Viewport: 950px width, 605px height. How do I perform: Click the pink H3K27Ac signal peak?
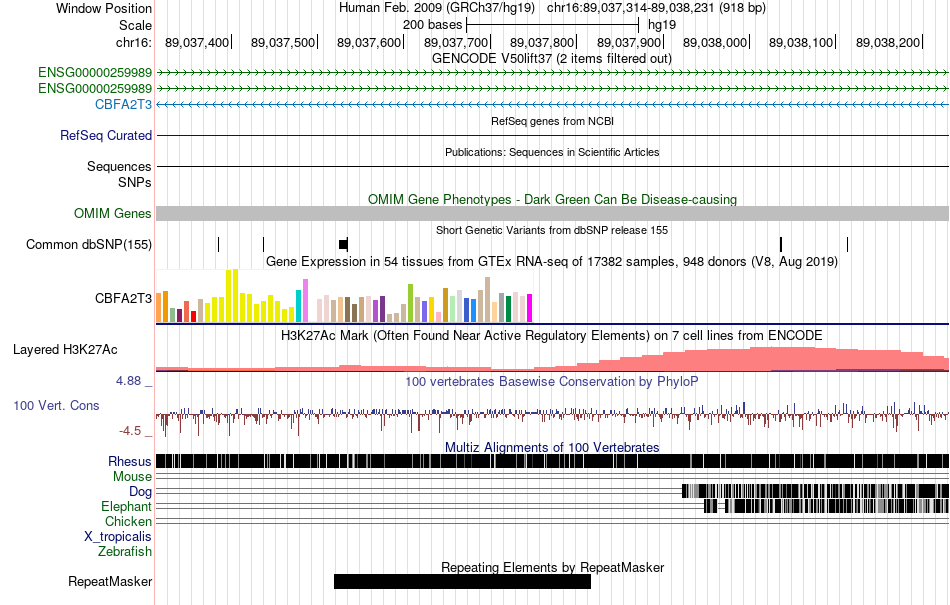(x=782, y=359)
